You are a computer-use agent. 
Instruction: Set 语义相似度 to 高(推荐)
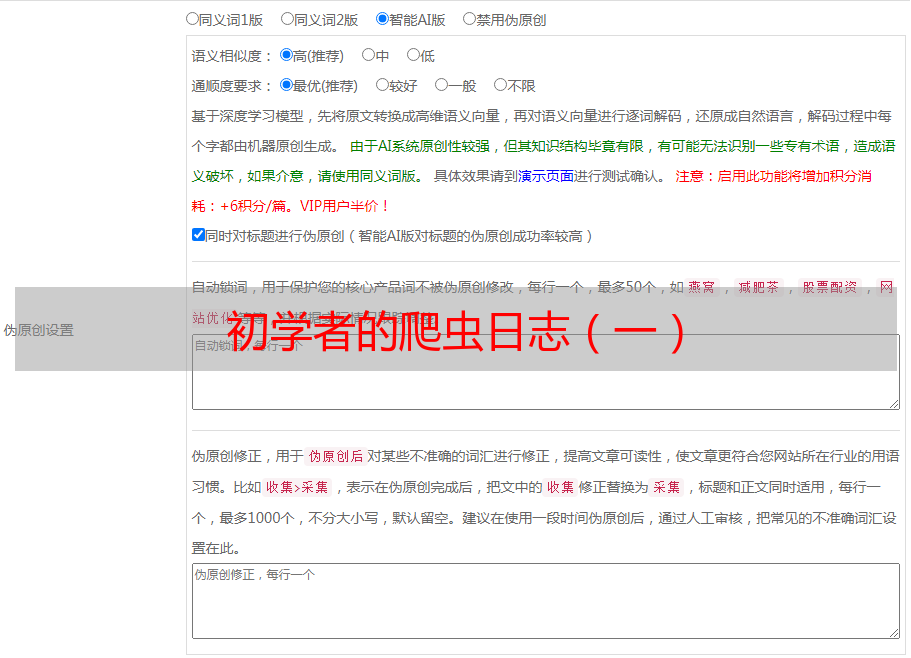pyautogui.click(x=286, y=55)
